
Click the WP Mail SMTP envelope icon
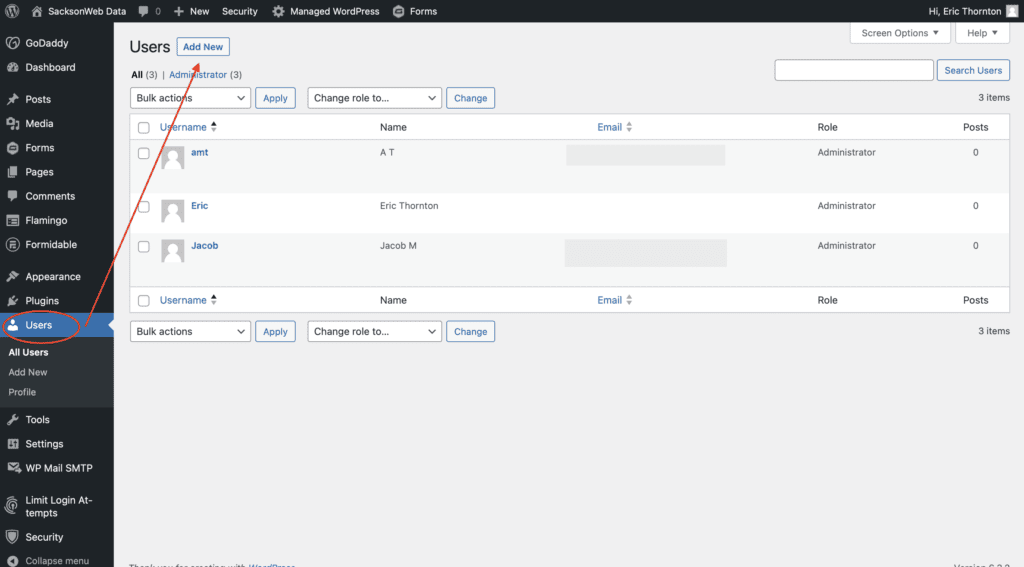[13, 468]
